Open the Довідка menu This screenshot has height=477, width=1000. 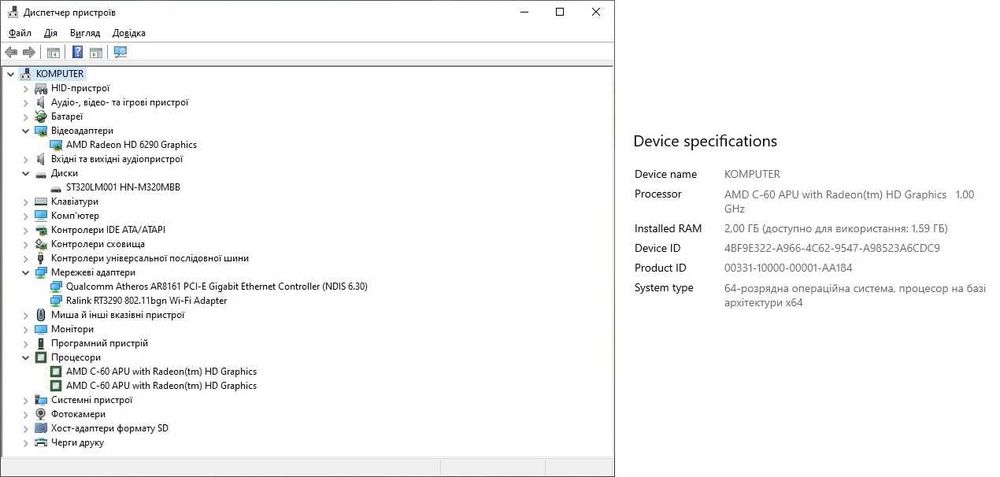(129, 33)
